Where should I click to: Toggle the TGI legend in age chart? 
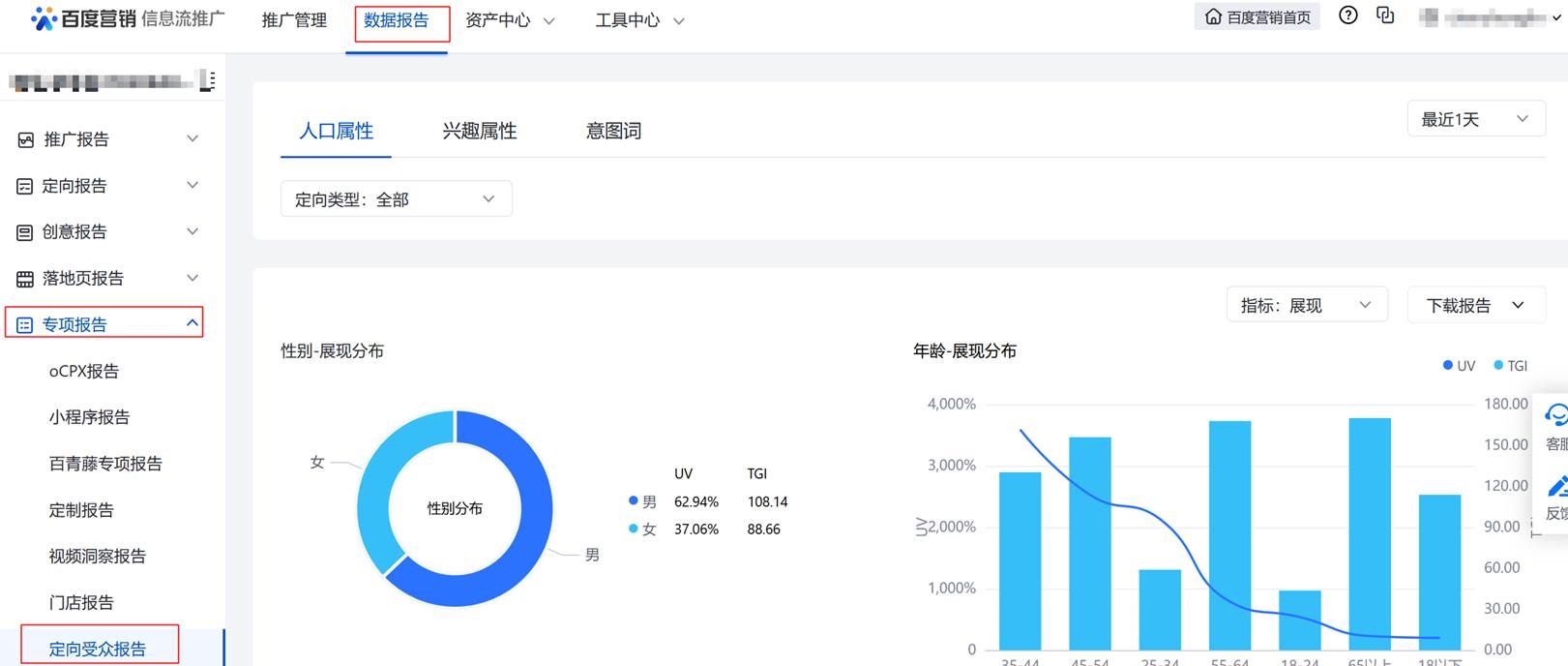click(x=1510, y=366)
